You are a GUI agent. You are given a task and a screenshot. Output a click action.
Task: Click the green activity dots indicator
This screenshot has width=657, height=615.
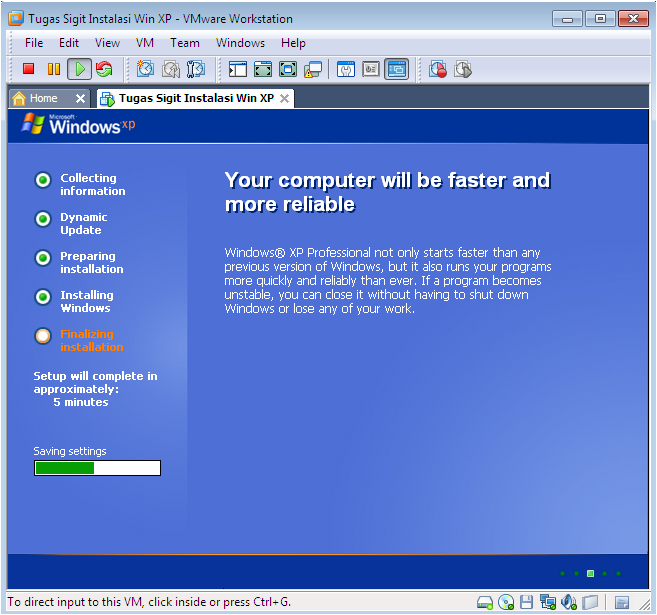(x=590, y=574)
